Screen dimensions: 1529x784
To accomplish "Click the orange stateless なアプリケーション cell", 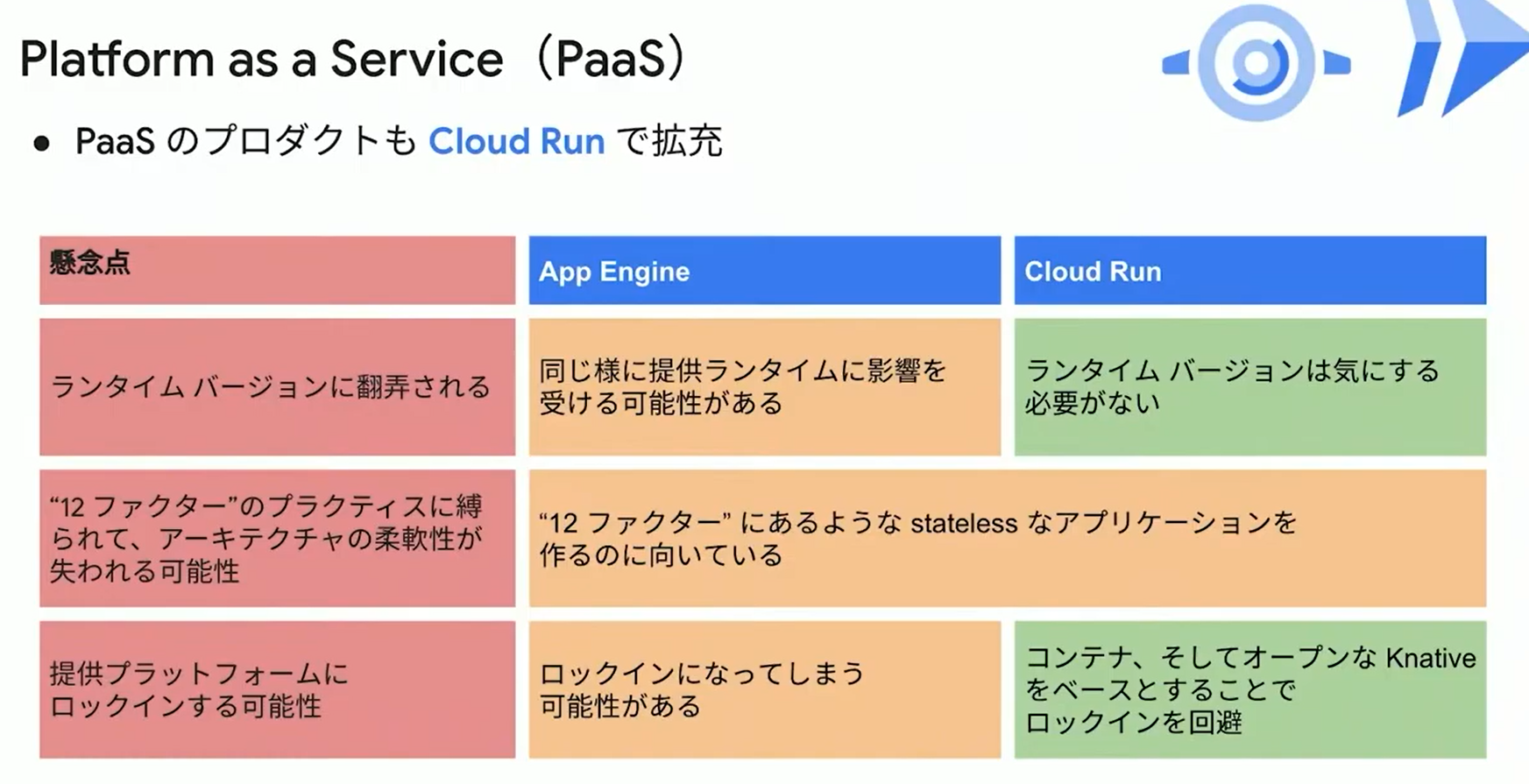I will [1008, 538].
